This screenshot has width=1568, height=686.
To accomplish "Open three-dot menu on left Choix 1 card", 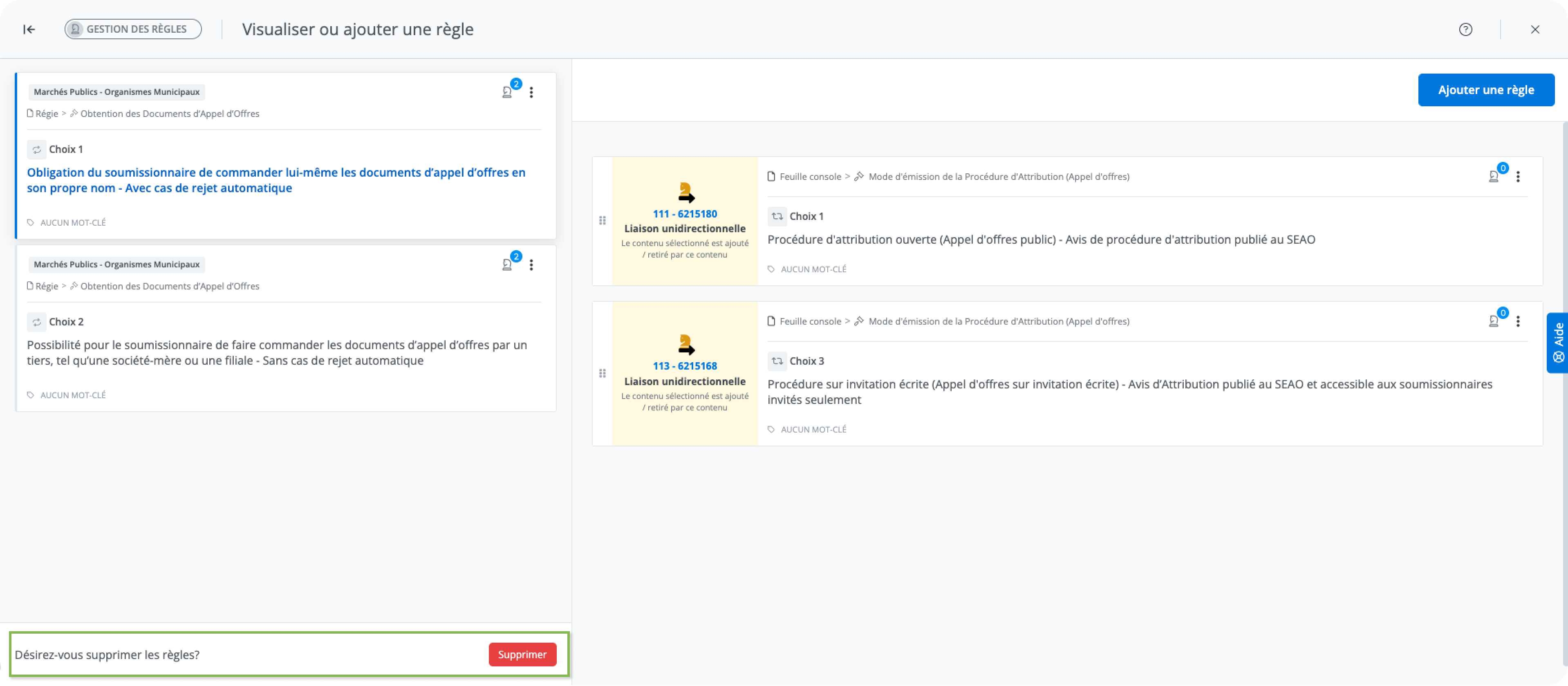I will pyautogui.click(x=531, y=92).
